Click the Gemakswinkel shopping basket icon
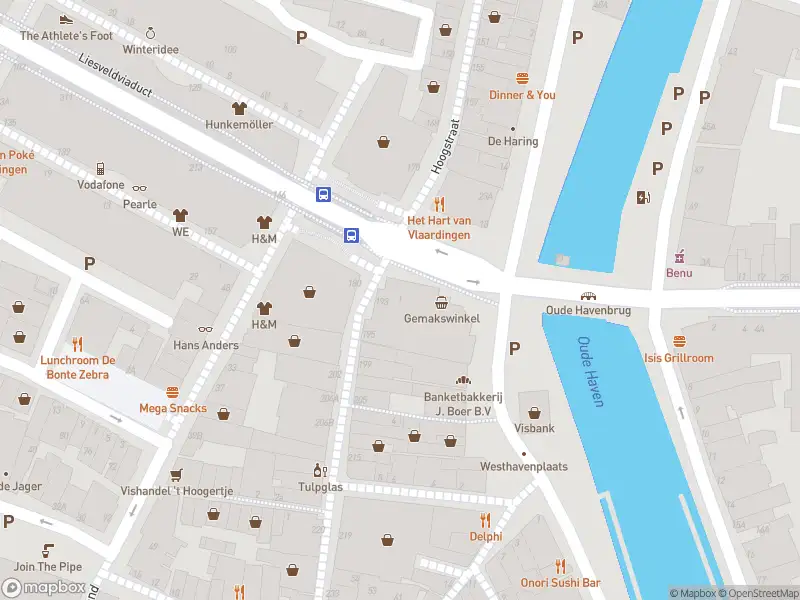 click(442, 303)
